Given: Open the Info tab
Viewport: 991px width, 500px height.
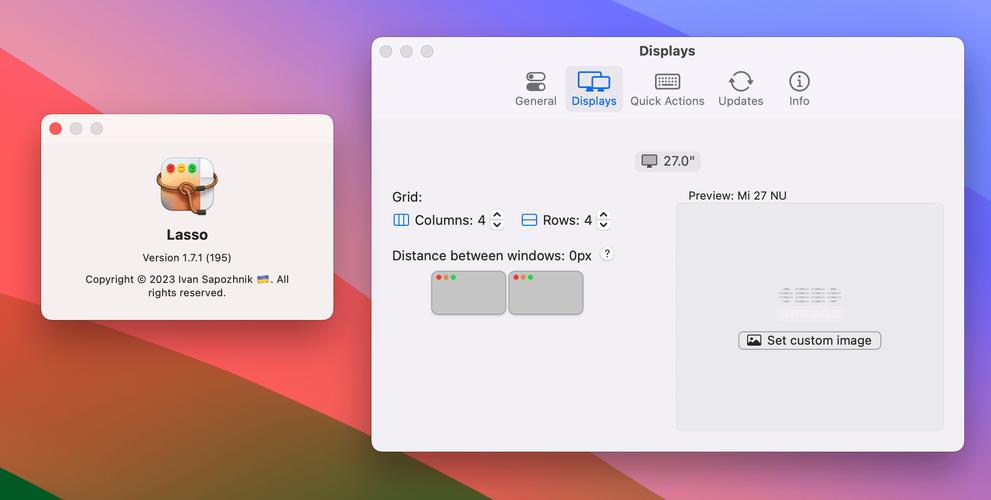Looking at the screenshot, I should point(799,89).
